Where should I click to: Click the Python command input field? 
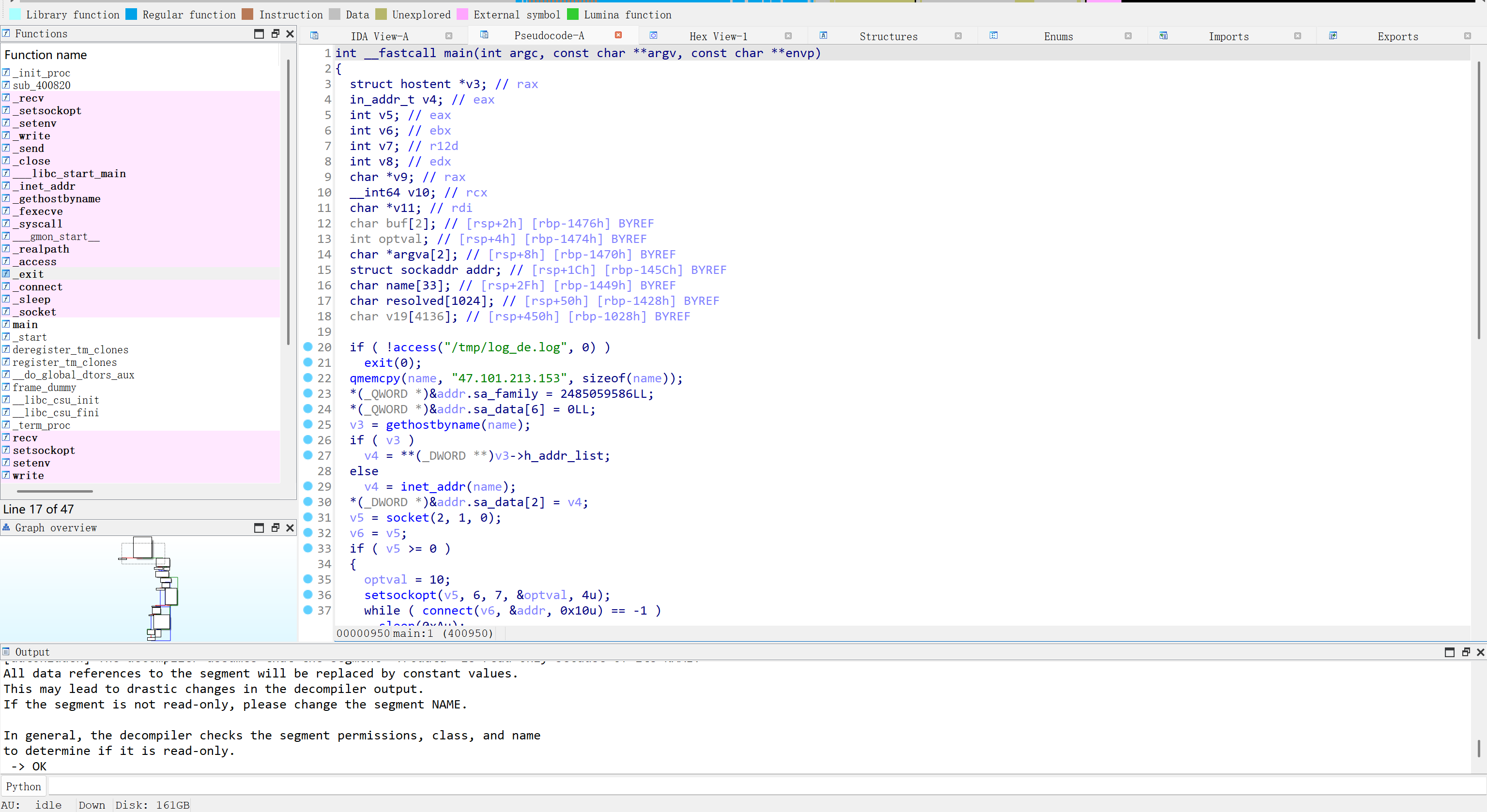click(x=766, y=786)
